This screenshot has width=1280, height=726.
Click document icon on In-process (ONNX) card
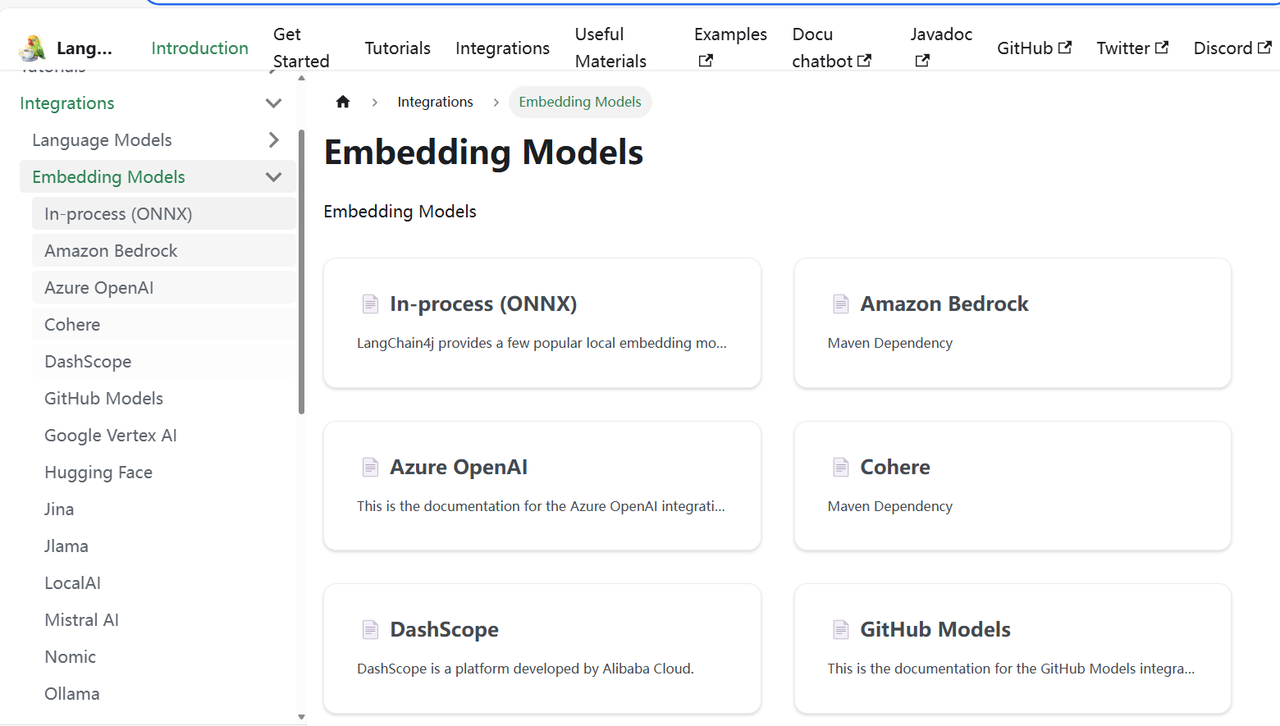370,304
